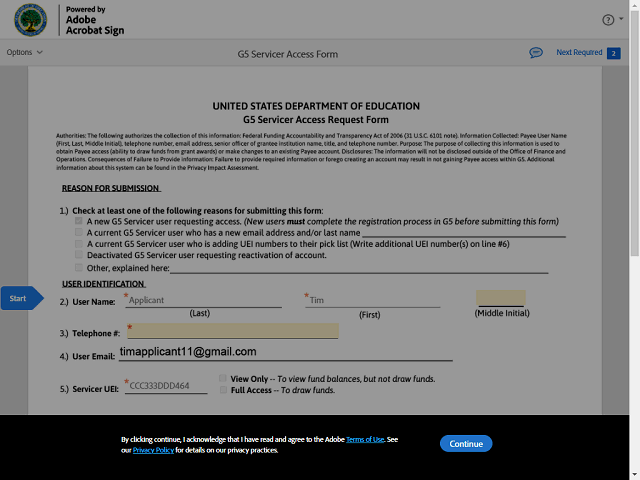Click the new email/last name blank line

[464, 233]
